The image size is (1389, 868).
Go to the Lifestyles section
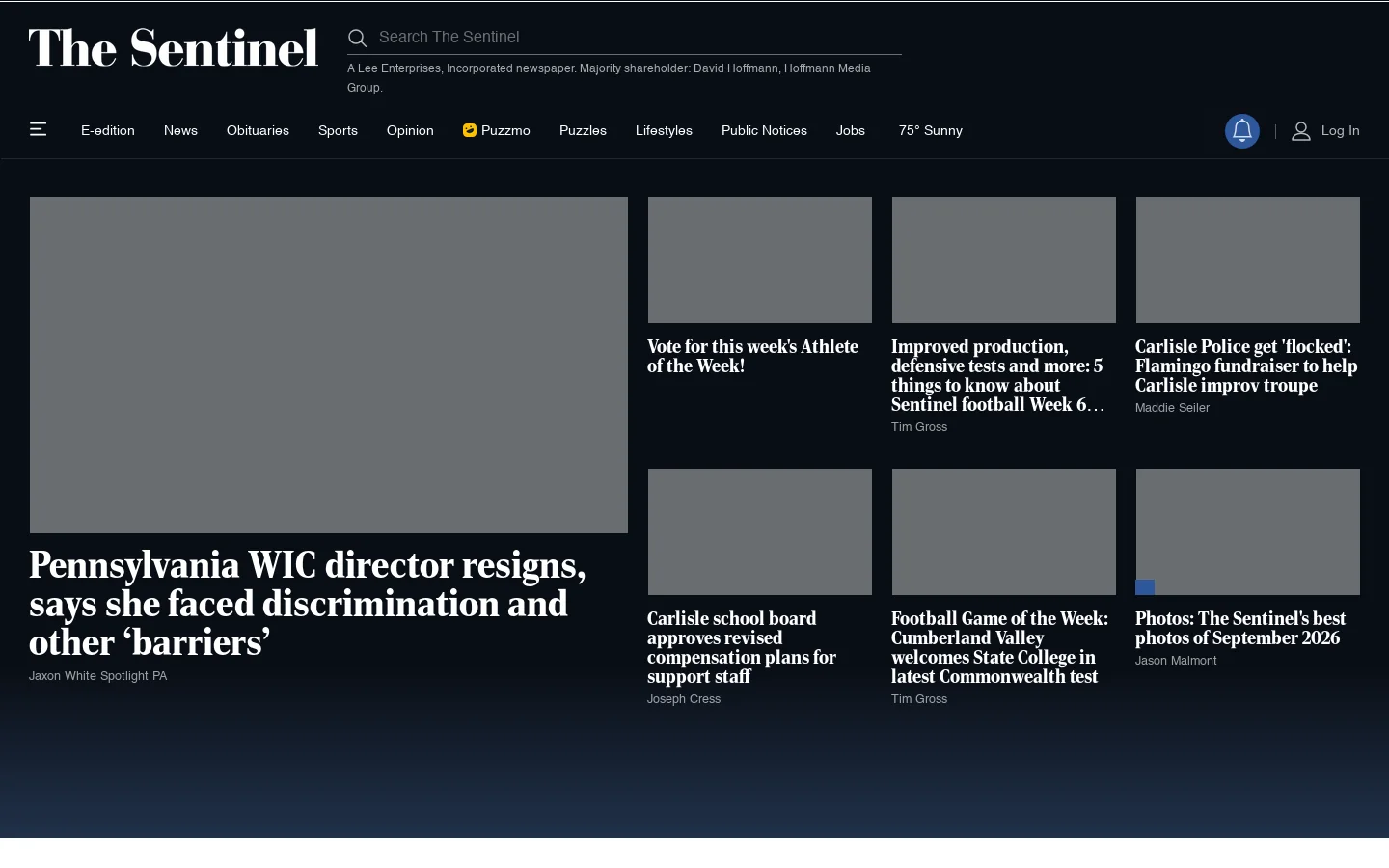coord(664,130)
